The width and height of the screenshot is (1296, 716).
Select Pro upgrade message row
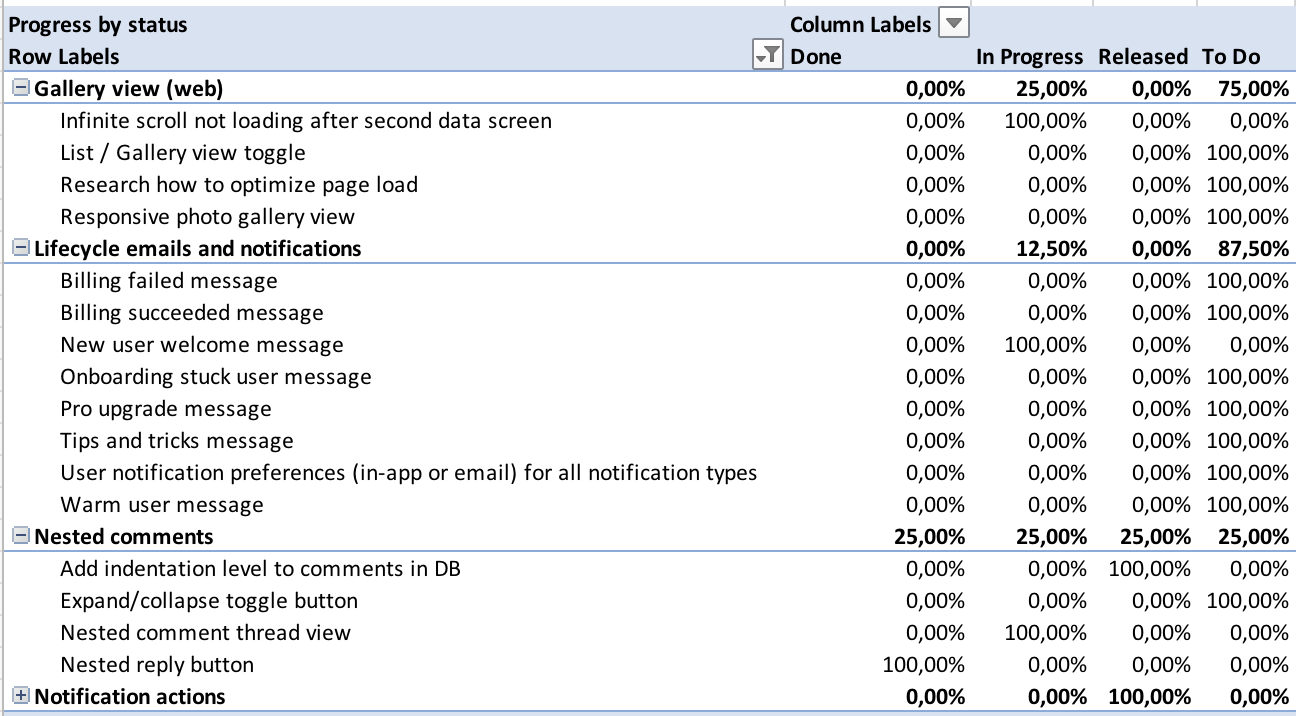(166, 409)
